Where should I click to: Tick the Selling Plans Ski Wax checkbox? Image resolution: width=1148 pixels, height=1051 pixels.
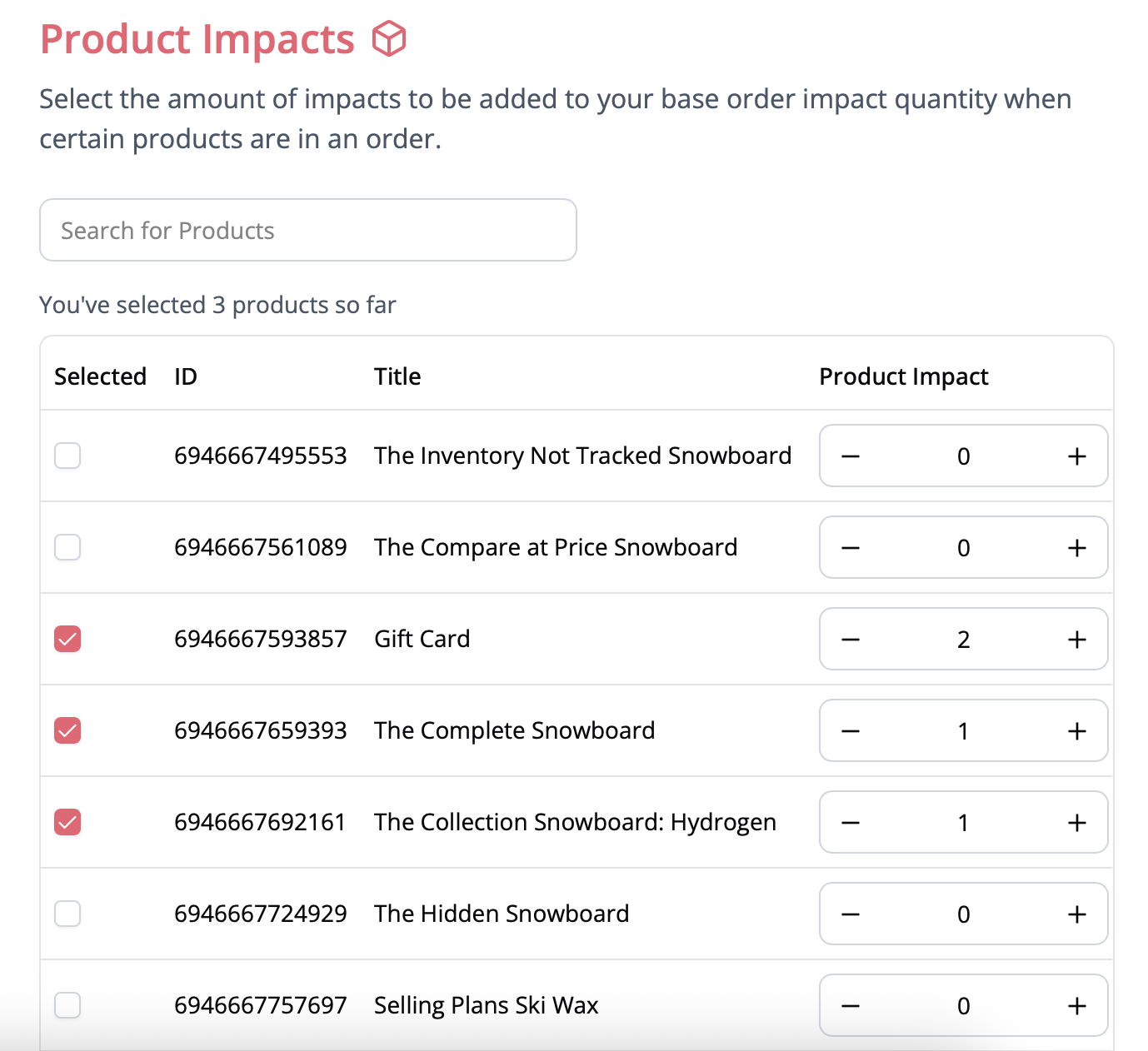click(67, 1005)
